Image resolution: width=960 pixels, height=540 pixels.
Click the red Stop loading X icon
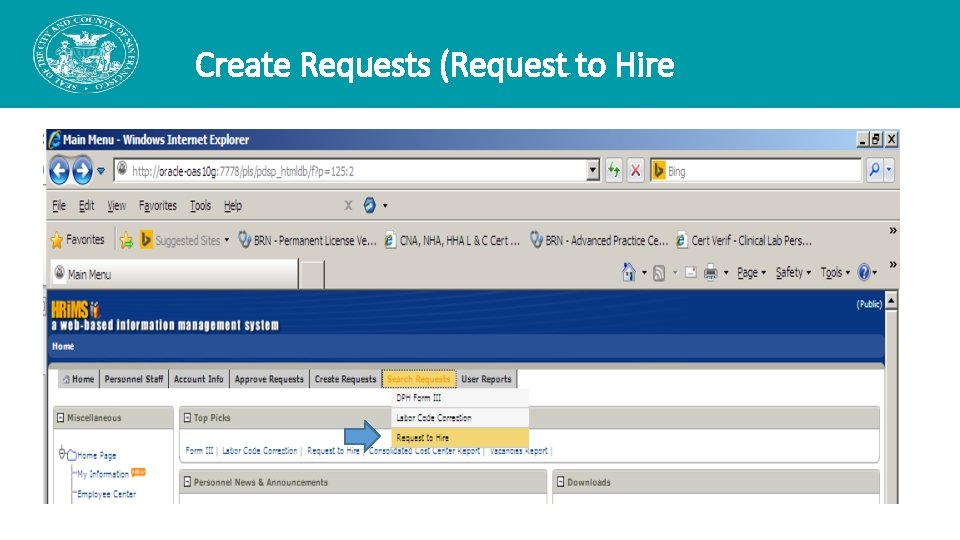(x=636, y=171)
